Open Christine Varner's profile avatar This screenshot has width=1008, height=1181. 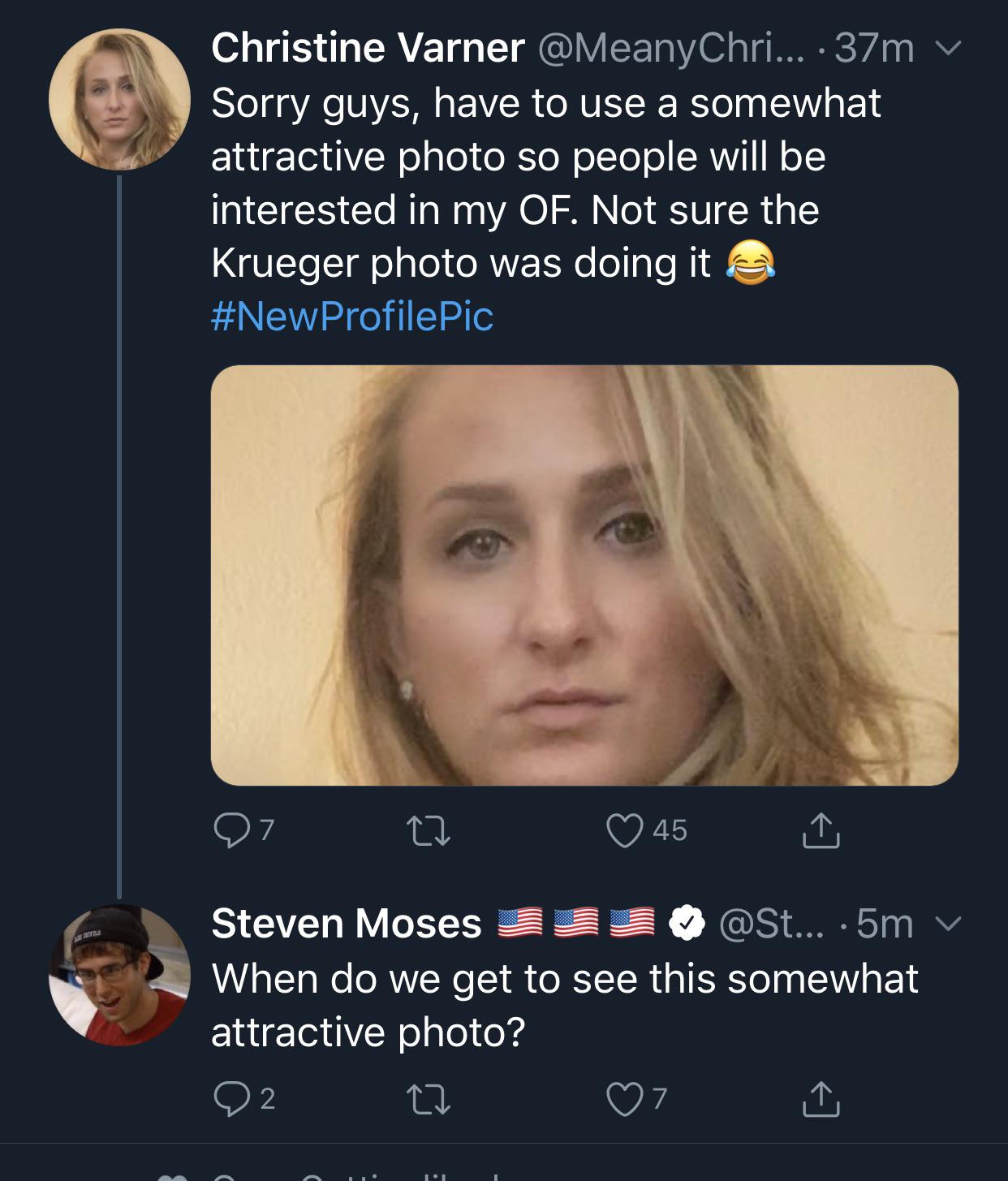click(119, 99)
